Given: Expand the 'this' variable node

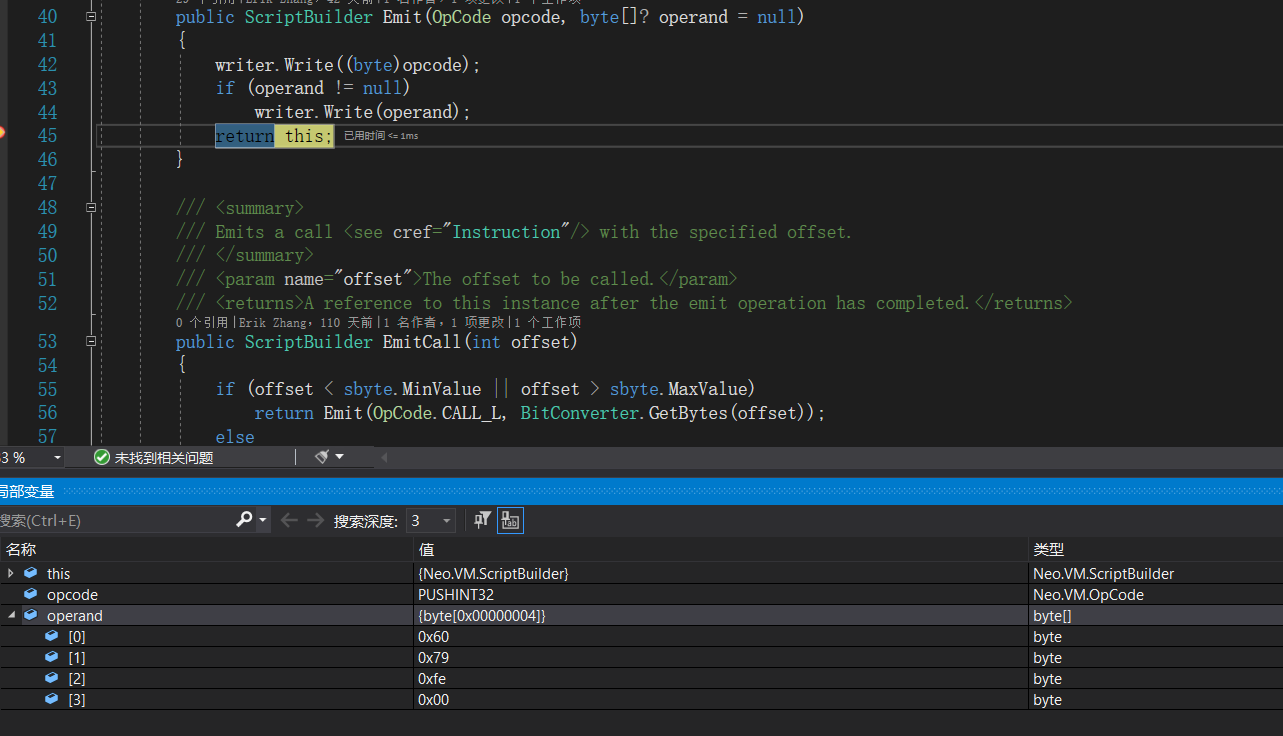Looking at the screenshot, I should coord(11,573).
